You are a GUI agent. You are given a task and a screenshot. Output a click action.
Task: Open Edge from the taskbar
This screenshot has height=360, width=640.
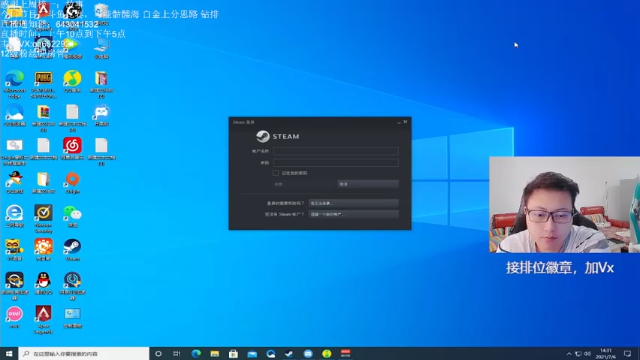[x=196, y=353]
